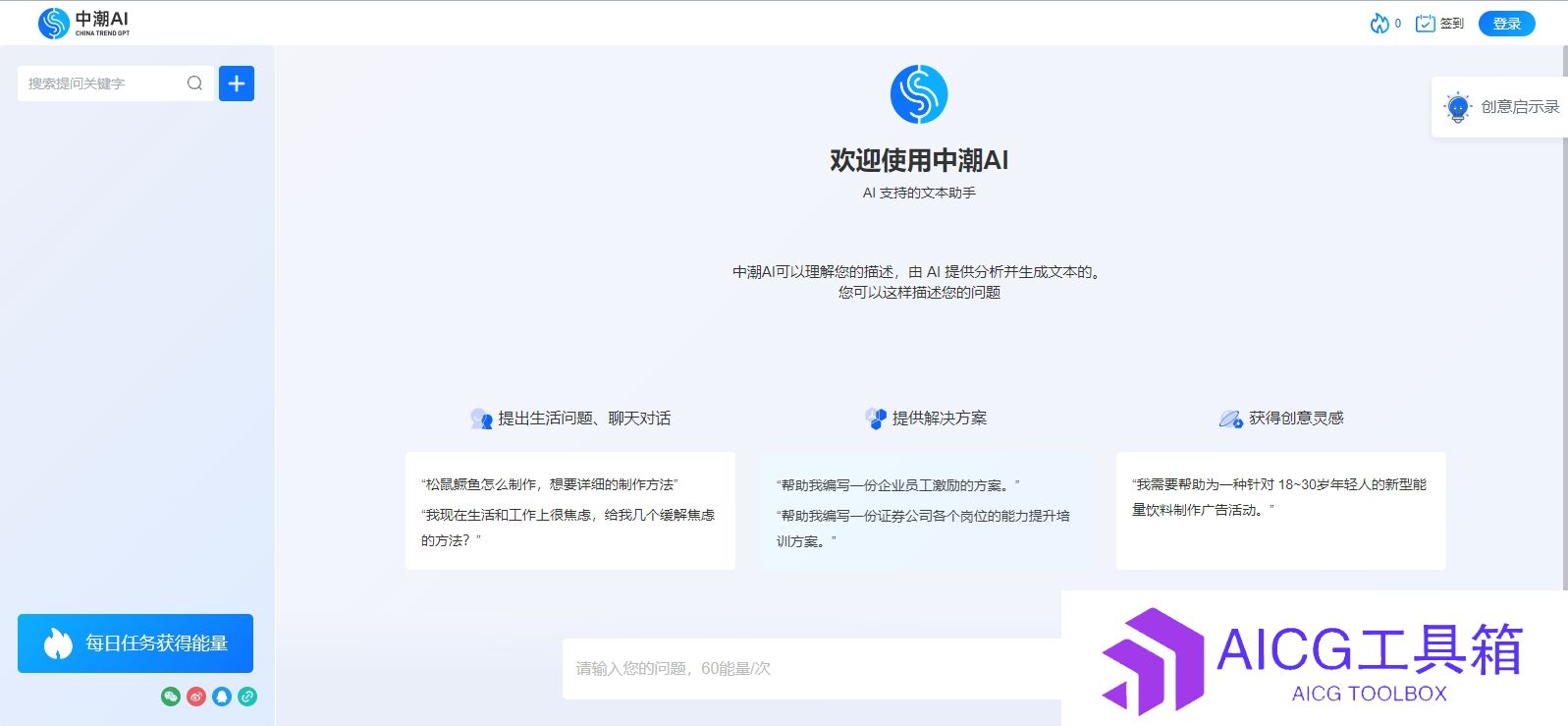Click the 提出生活问题、聊天对话 heading

click(x=584, y=419)
